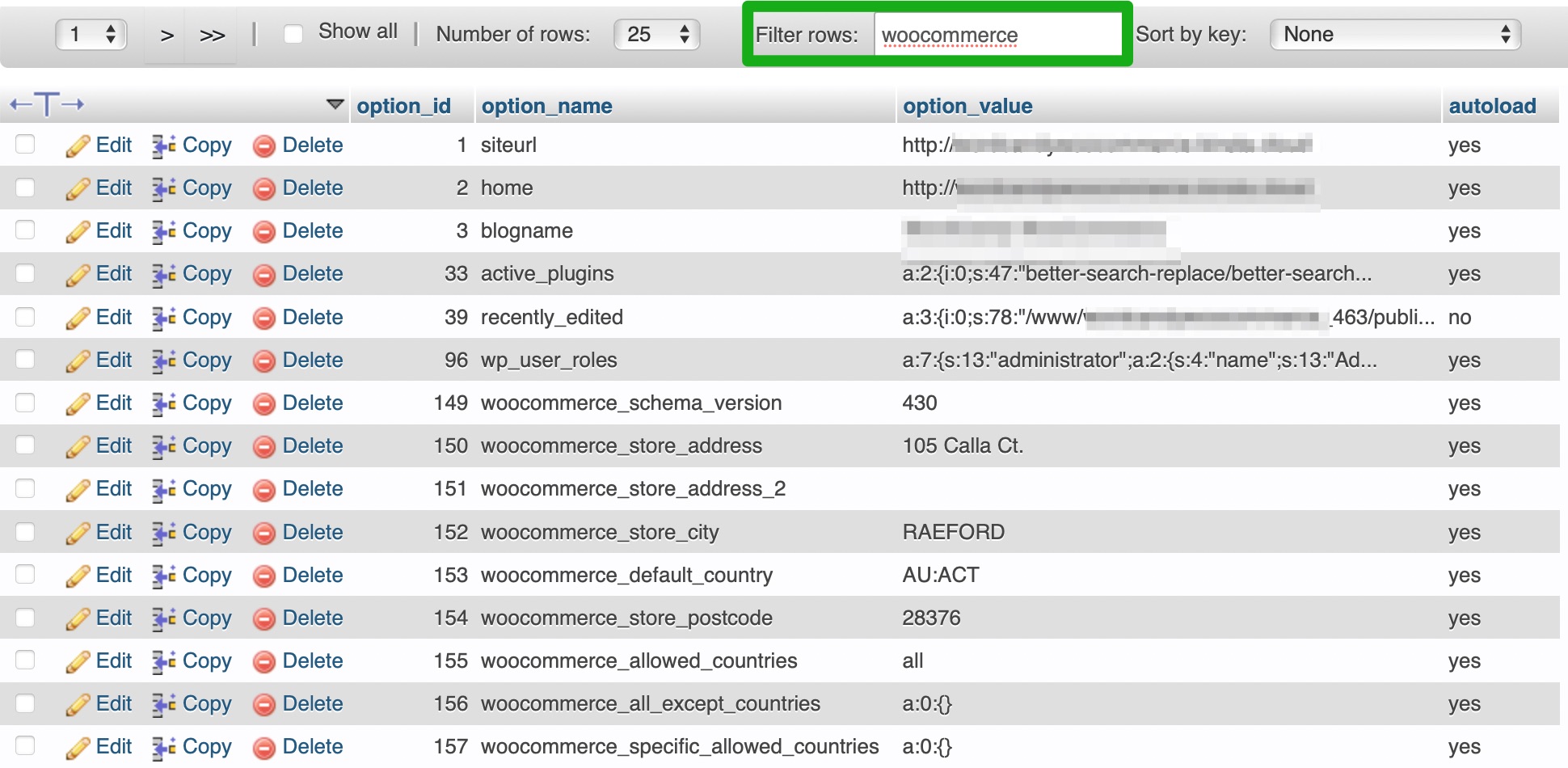
Task: Sort by option_id column header
Action: (x=403, y=106)
